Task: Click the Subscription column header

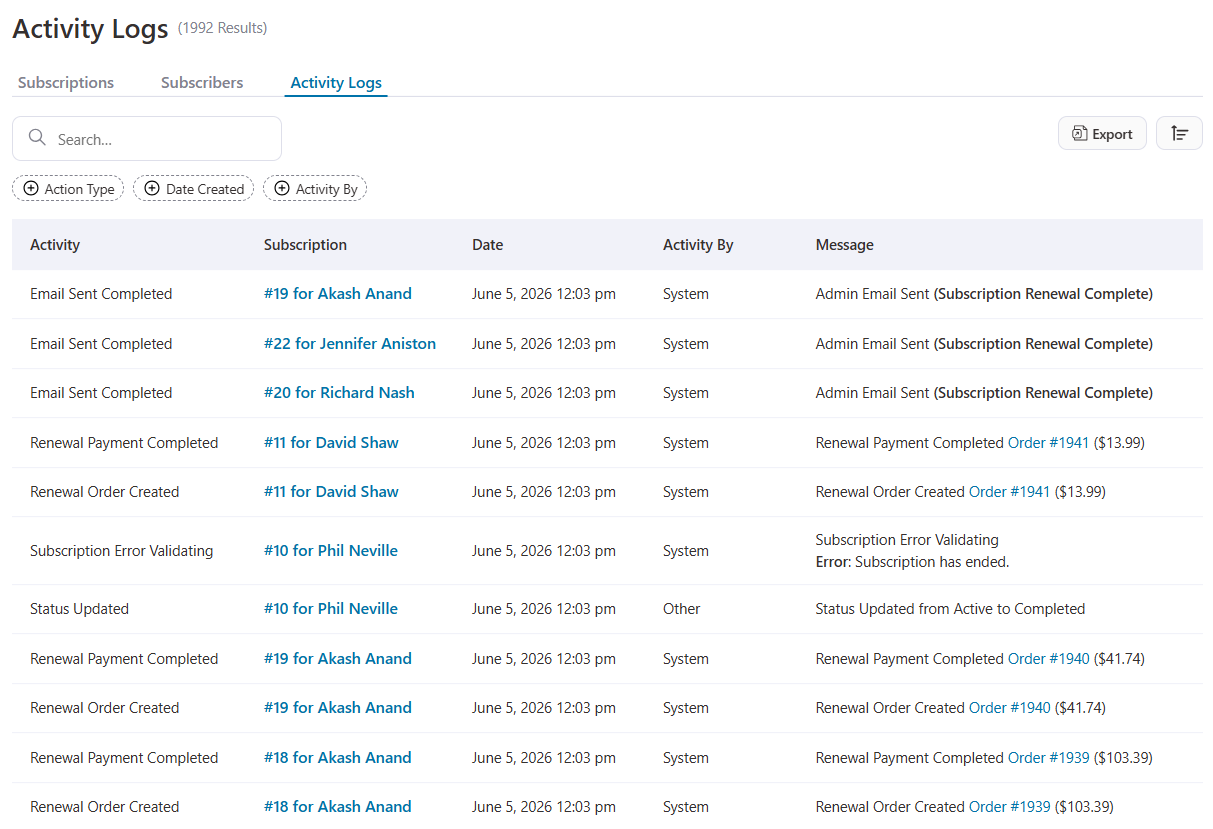Action: (x=305, y=245)
